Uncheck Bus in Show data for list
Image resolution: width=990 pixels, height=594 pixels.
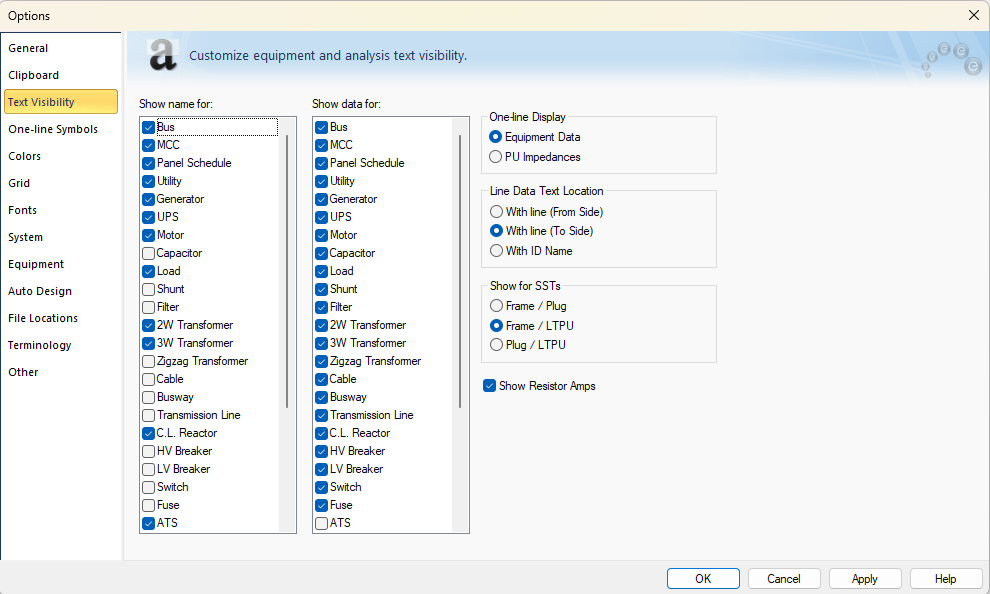(x=321, y=128)
